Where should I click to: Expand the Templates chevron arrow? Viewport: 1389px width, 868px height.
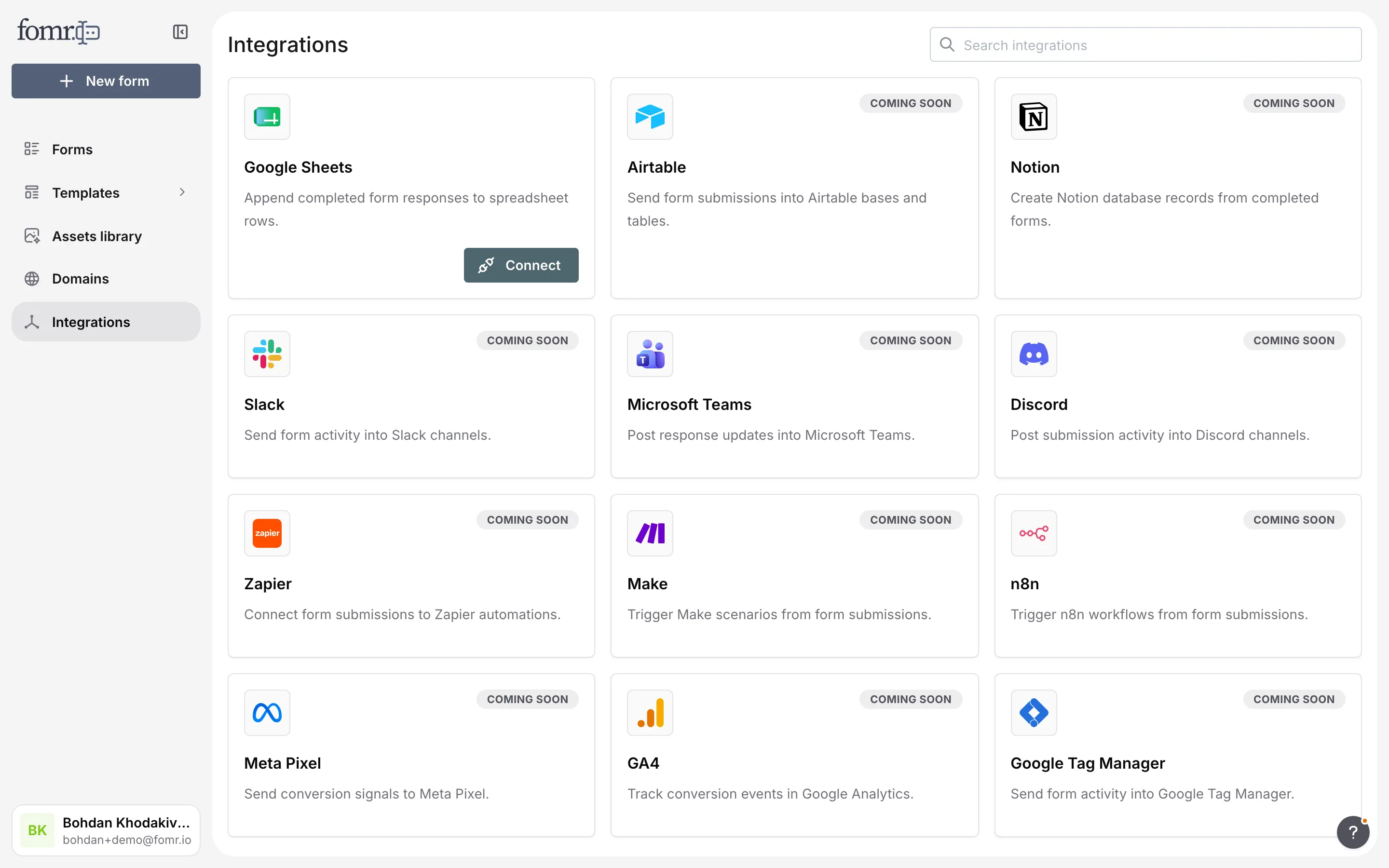(x=182, y=192)
